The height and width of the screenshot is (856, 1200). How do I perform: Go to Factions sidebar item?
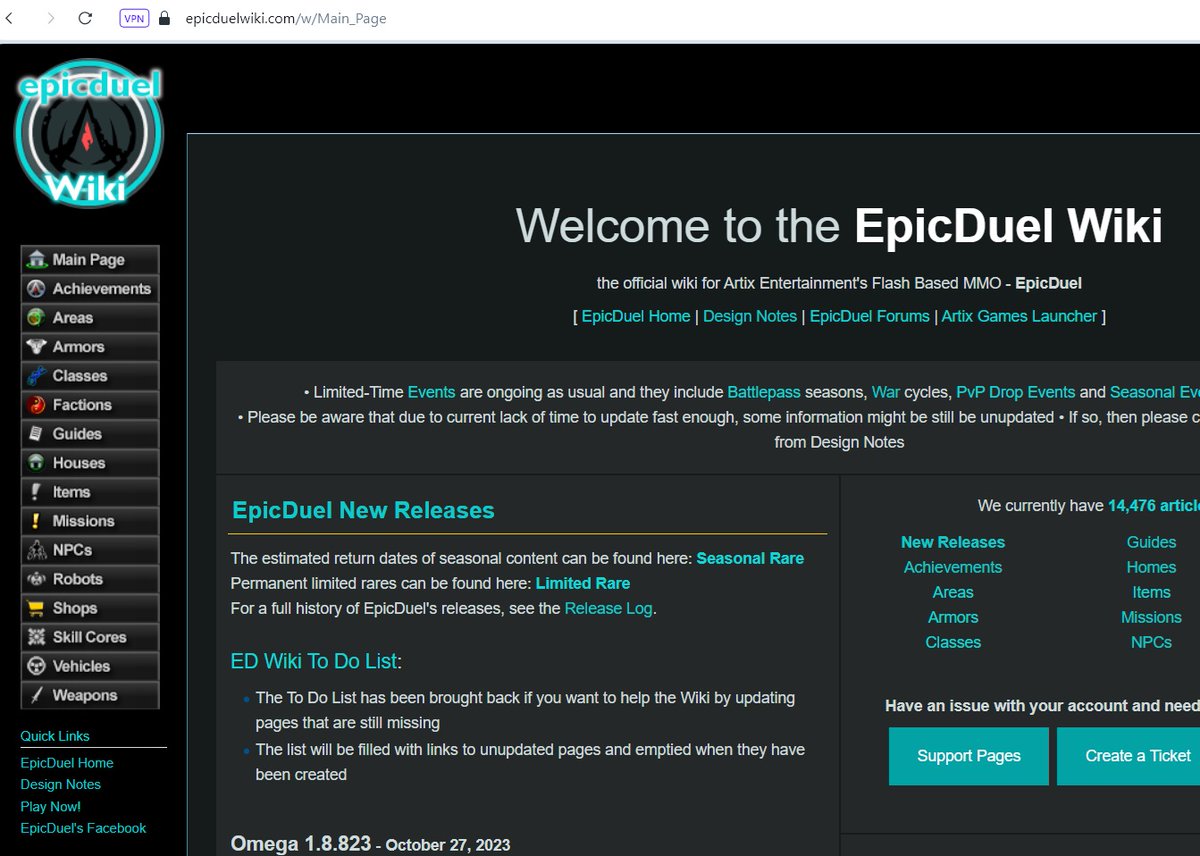click(90, 405)
